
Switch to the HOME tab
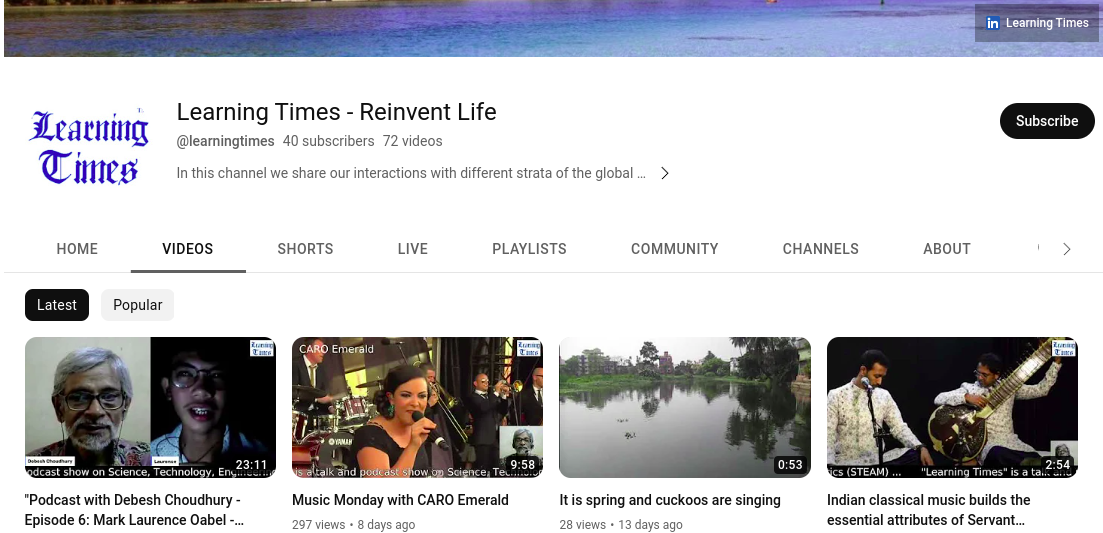tap(77, 249)
